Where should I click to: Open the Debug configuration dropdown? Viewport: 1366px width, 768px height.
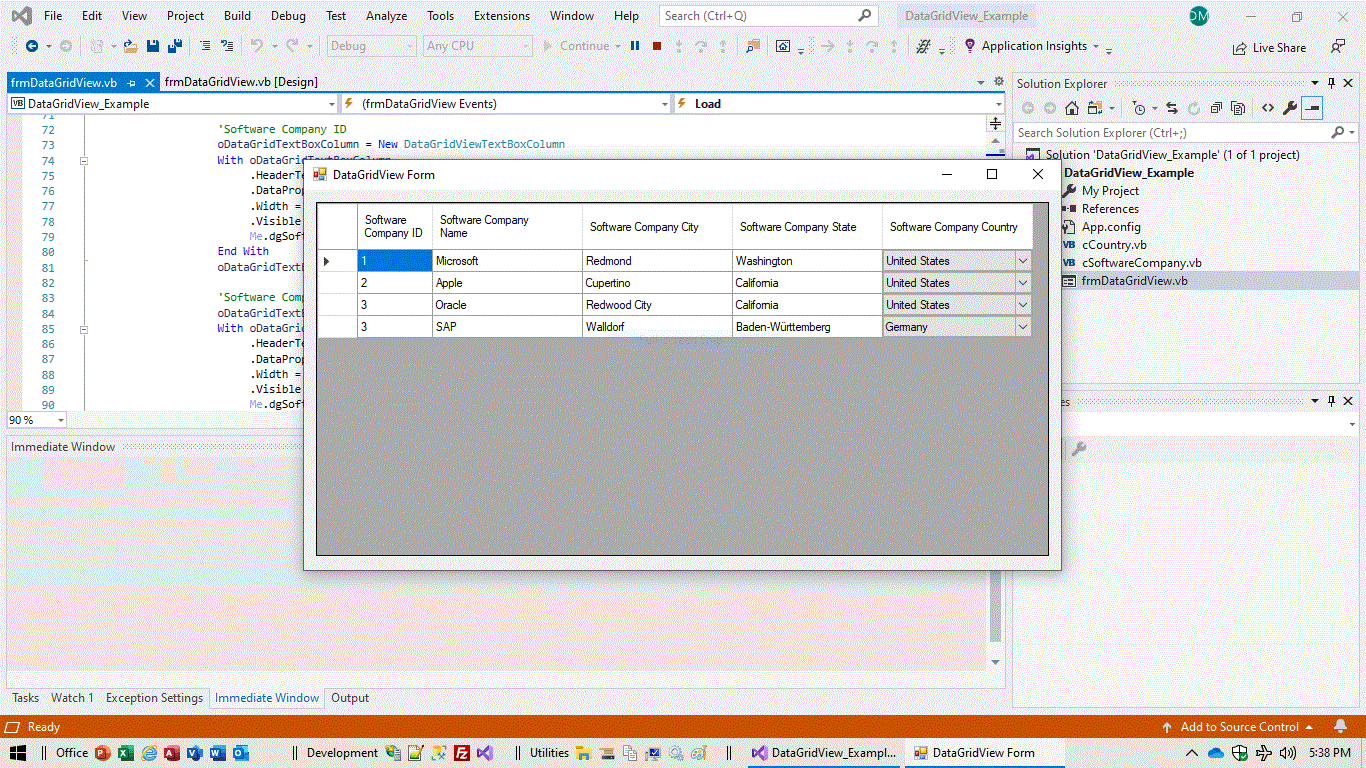(x=370, y=46)
